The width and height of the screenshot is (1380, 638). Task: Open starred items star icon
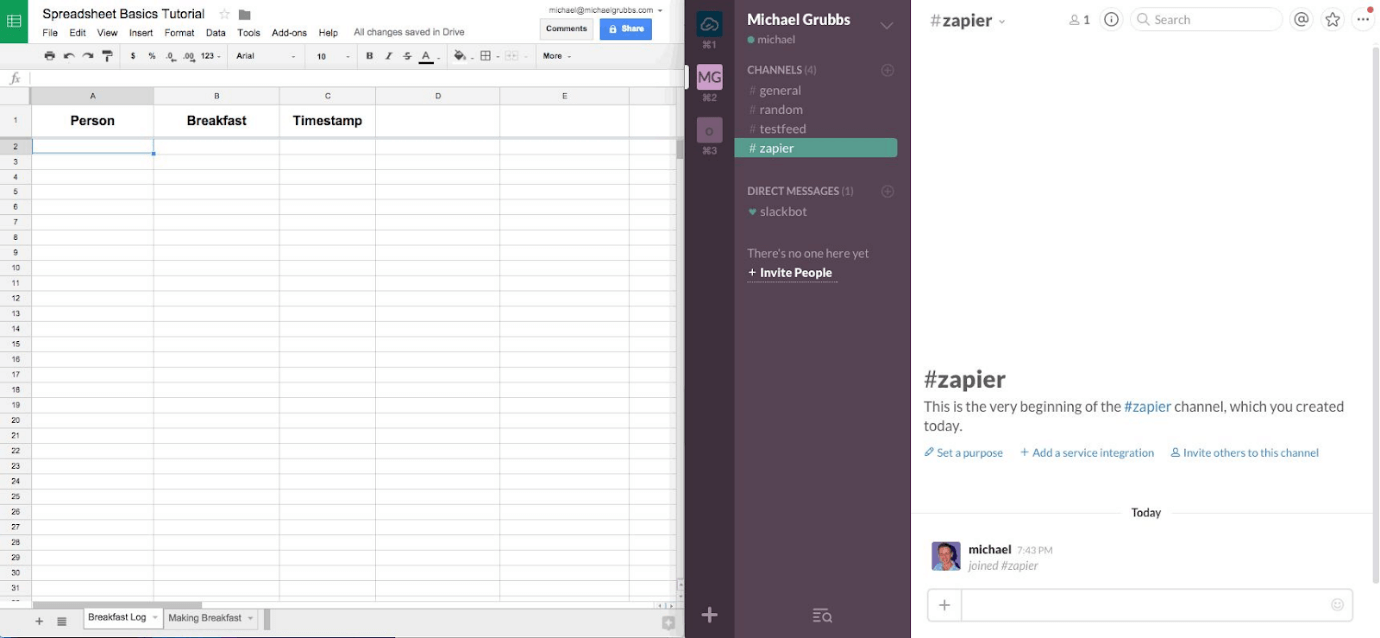pyautogui.click(x=1332, y=19)
